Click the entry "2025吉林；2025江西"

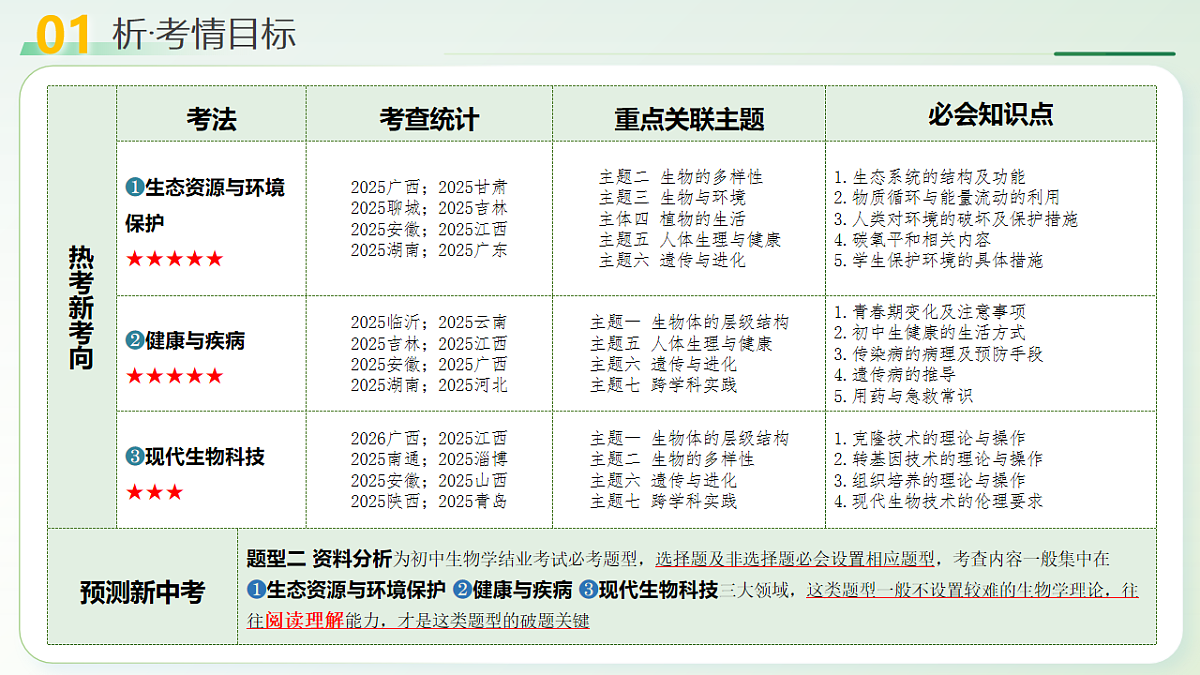pos(429,343)
